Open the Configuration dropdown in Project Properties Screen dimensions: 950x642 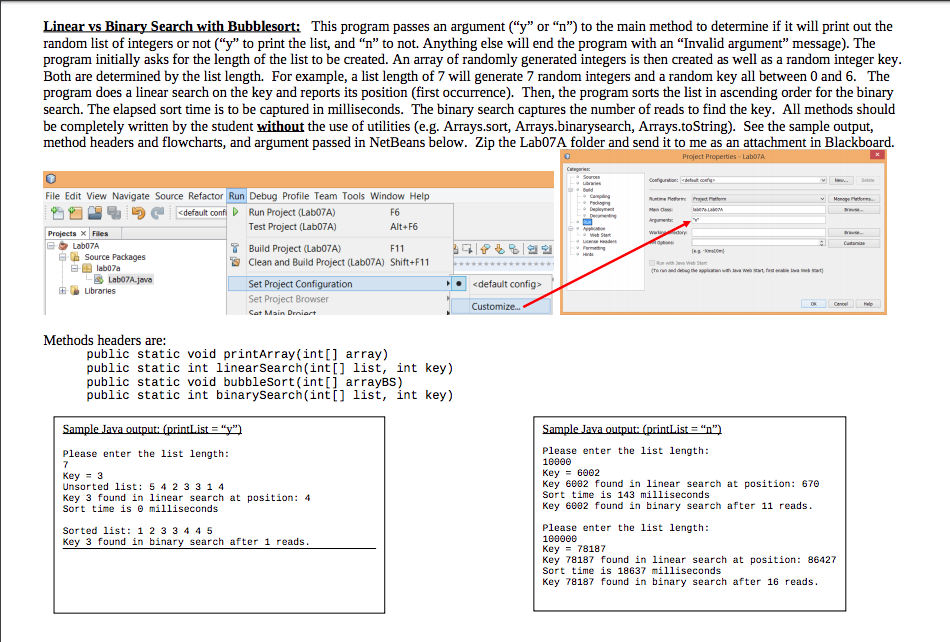(824, 181)
